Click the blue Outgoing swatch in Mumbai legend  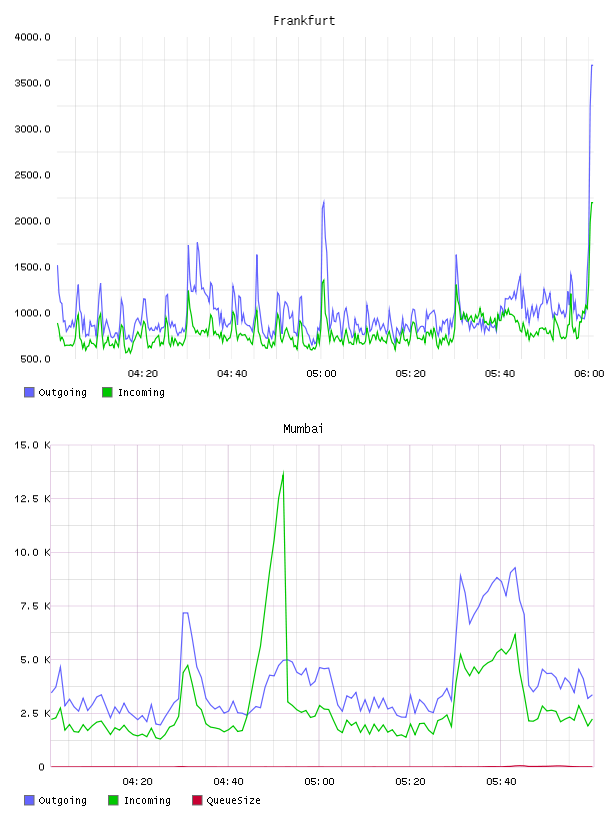(x=29, y=800)
